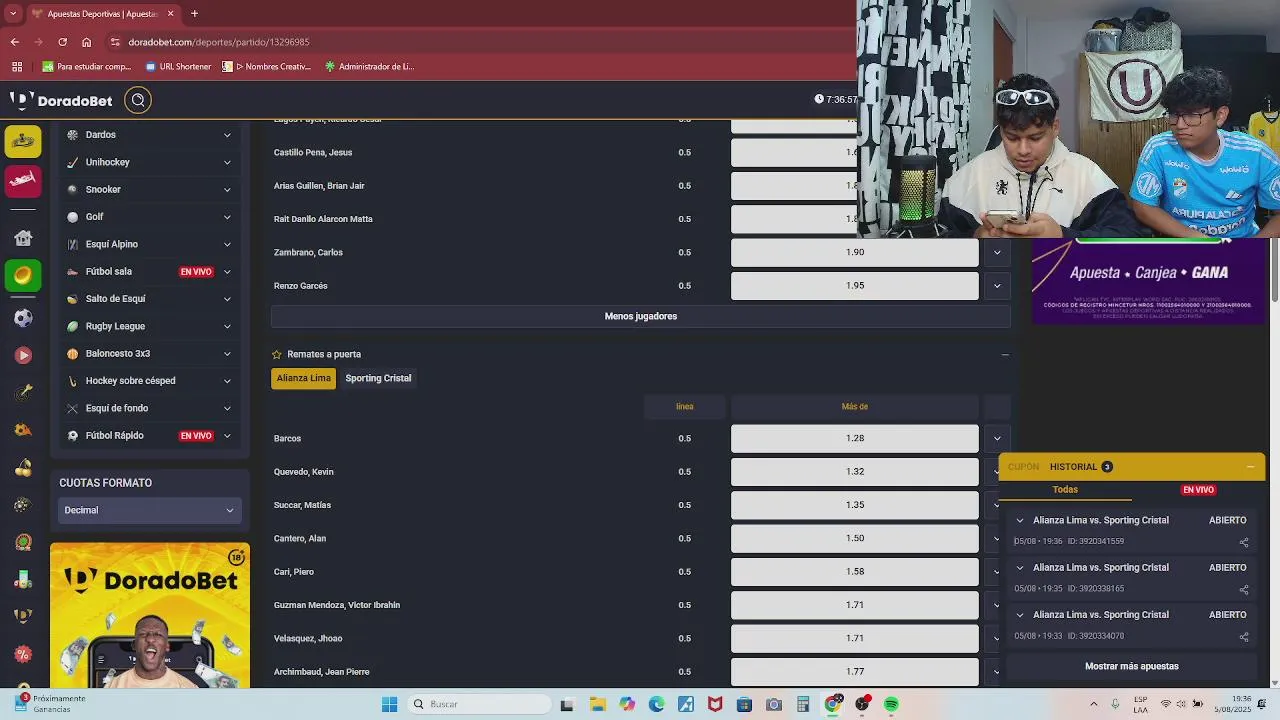Click Menos jugadores button
This screenshot has height=720, width=1280.
click(x=641, y=316)
